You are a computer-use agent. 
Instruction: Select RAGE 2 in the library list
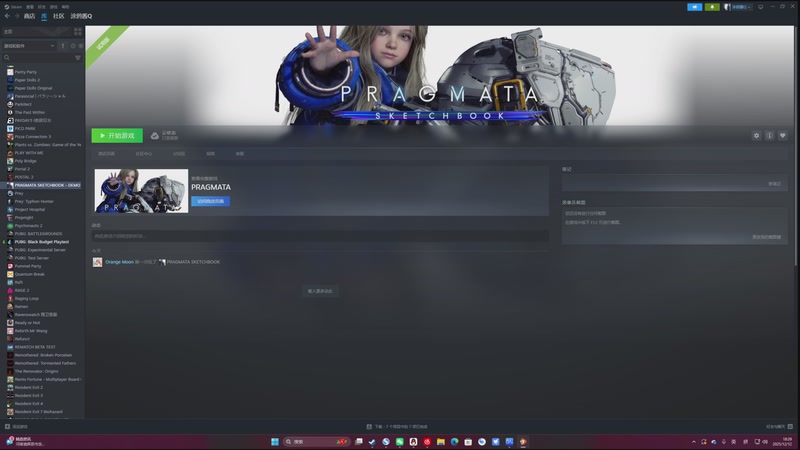click(22, 290)
